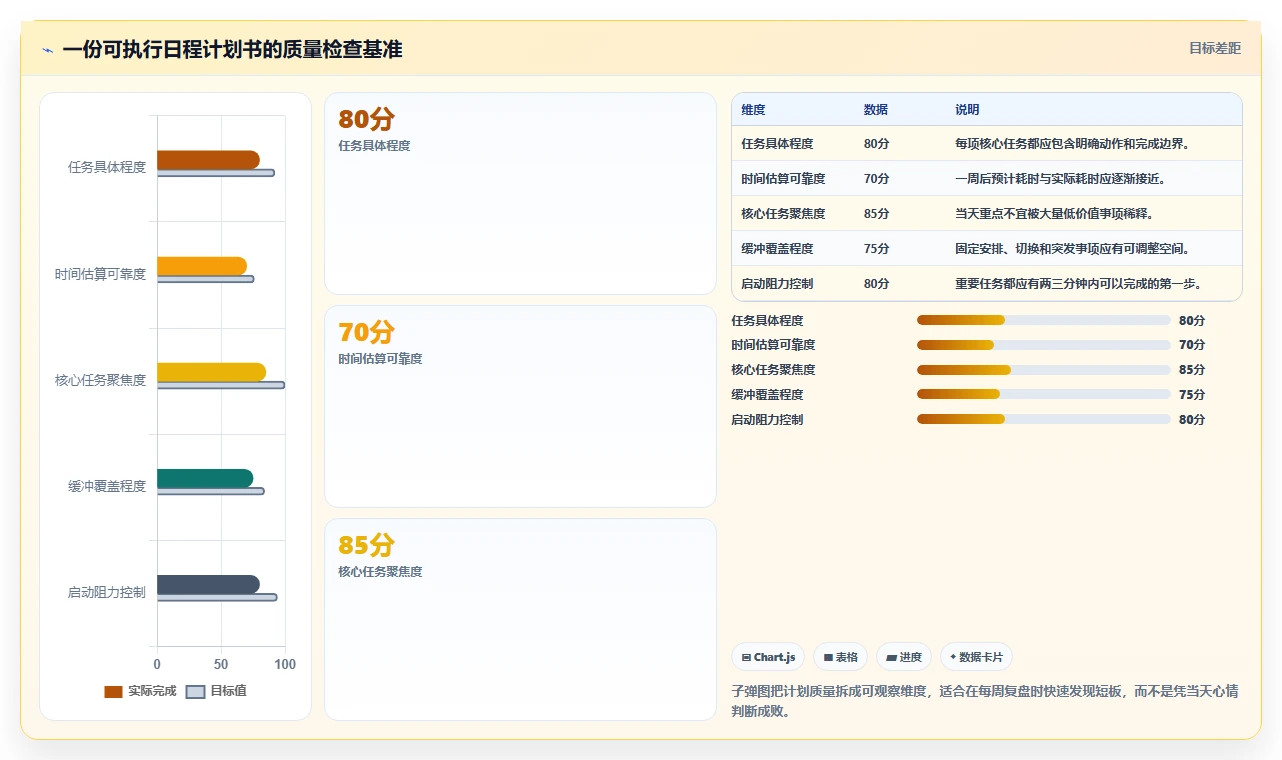
Task: Click the Chart.js pill
Action: coord(768,657)
